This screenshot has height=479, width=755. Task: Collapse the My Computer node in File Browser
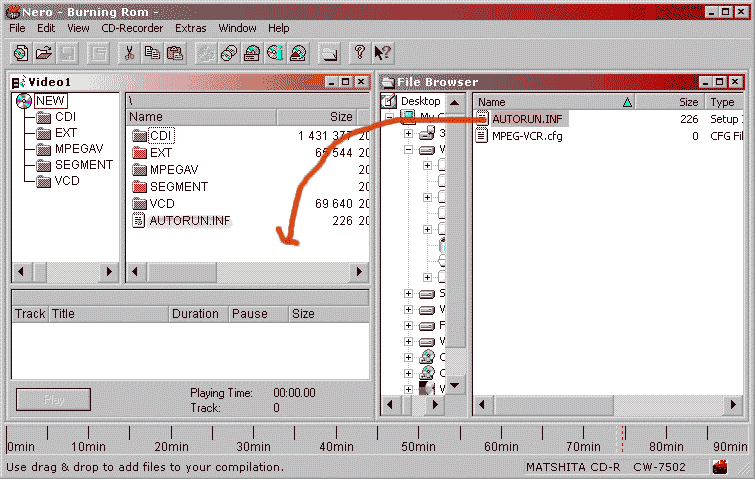coord(389,117)
